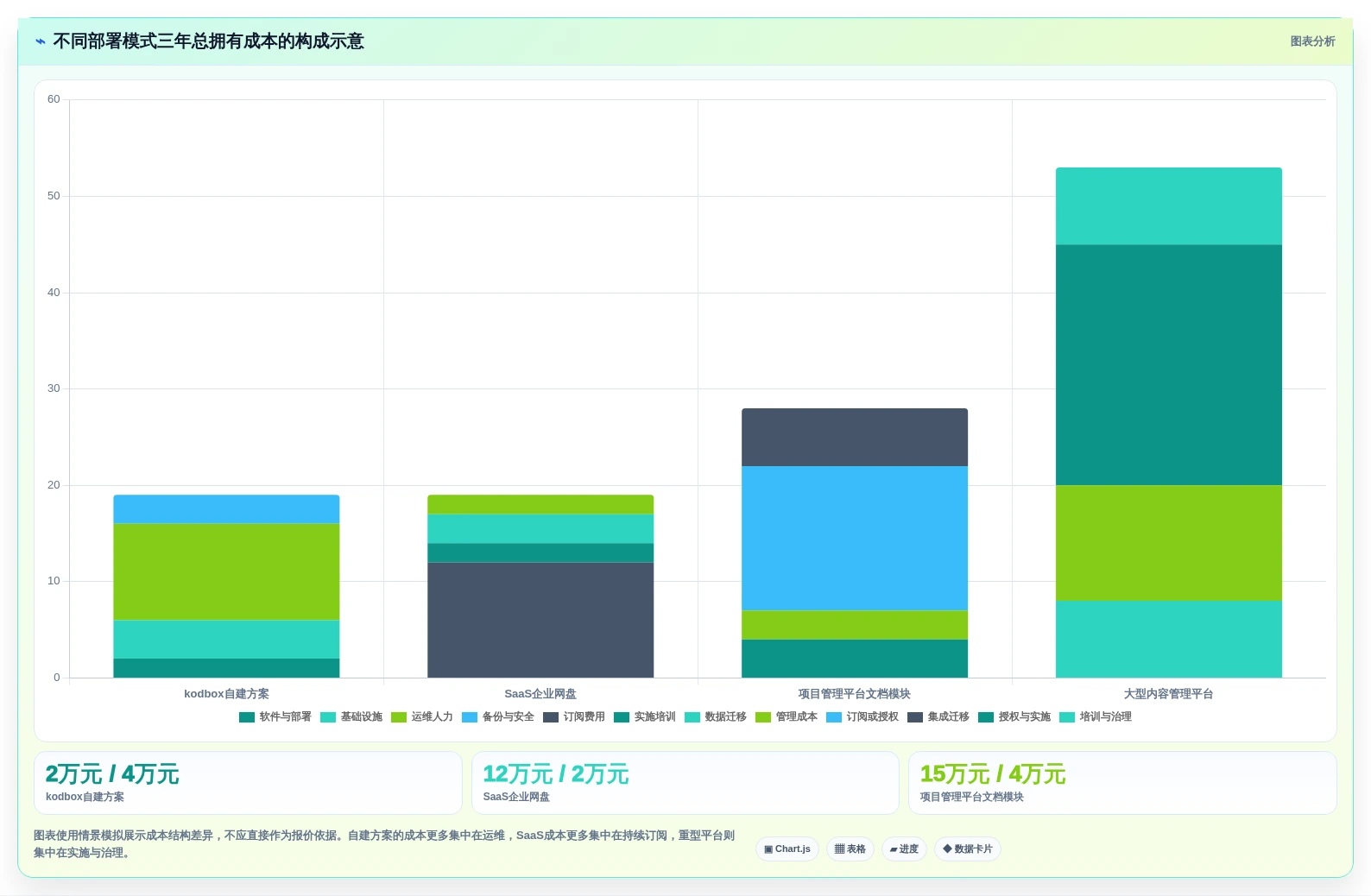Screen dimensions: 1371x896
Task: Click the y-axis value 60
Action: [x=54, y=99]
